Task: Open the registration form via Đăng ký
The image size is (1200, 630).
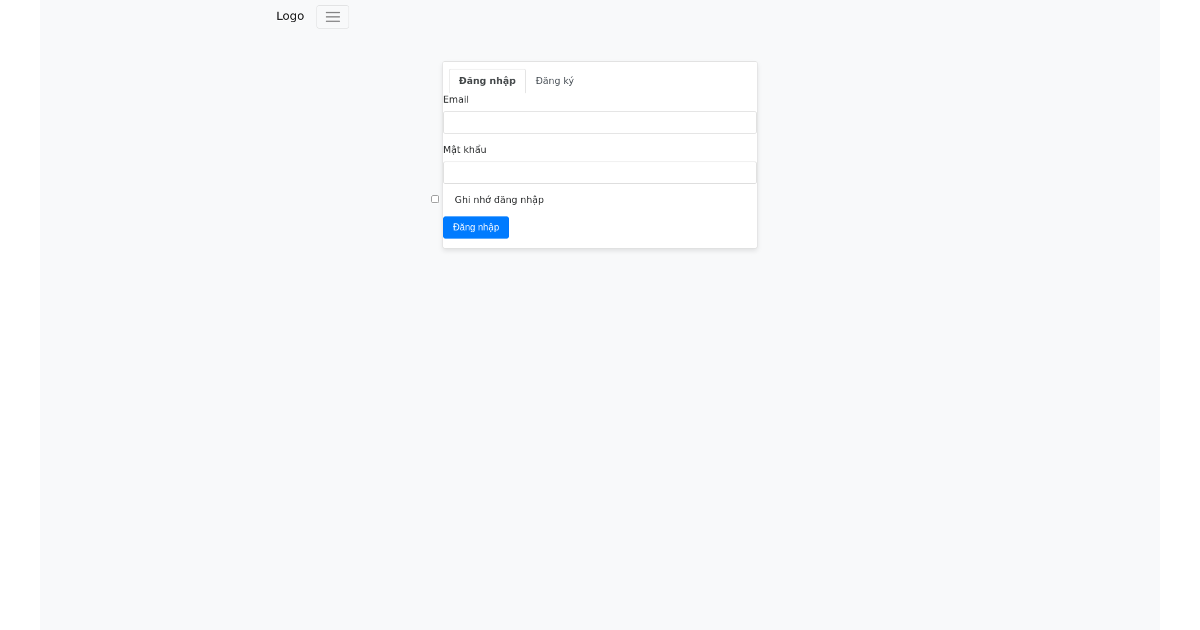Action: pos(554,81)
